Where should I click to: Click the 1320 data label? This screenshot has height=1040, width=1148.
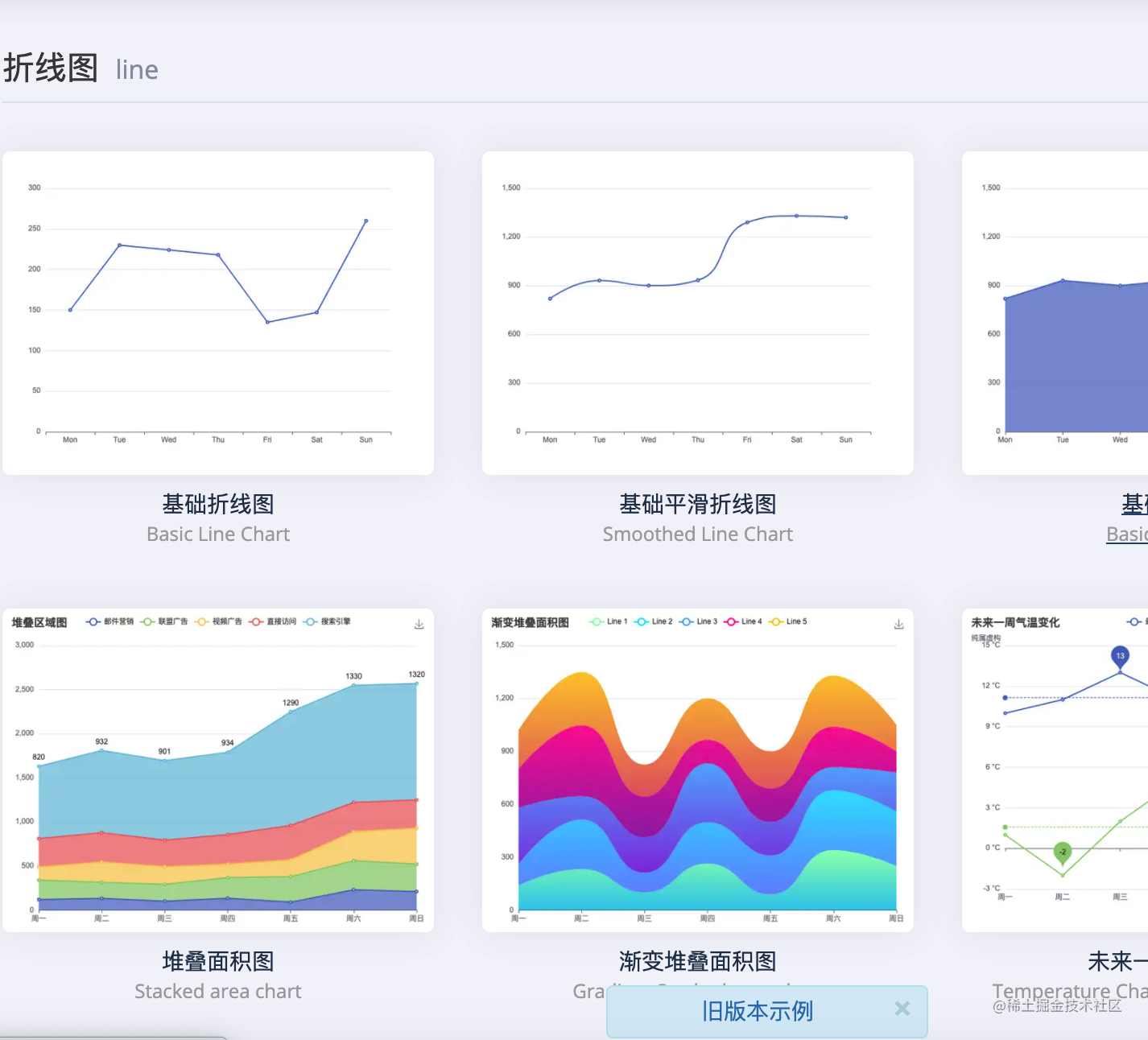[416, 675]
